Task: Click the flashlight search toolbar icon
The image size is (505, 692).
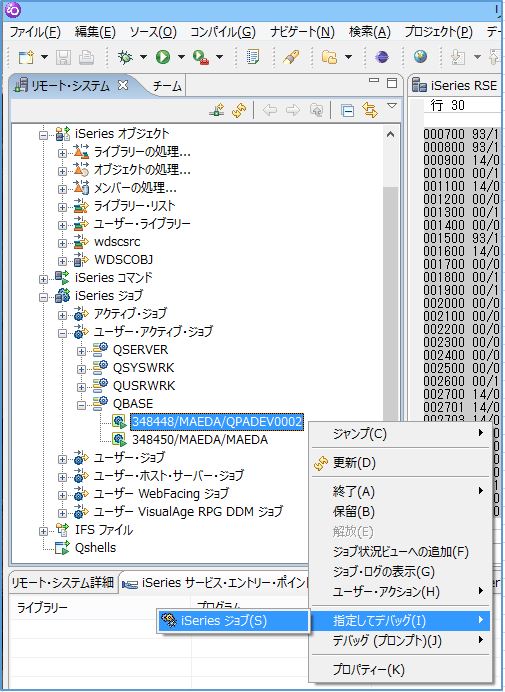Action: pos(291,57)
